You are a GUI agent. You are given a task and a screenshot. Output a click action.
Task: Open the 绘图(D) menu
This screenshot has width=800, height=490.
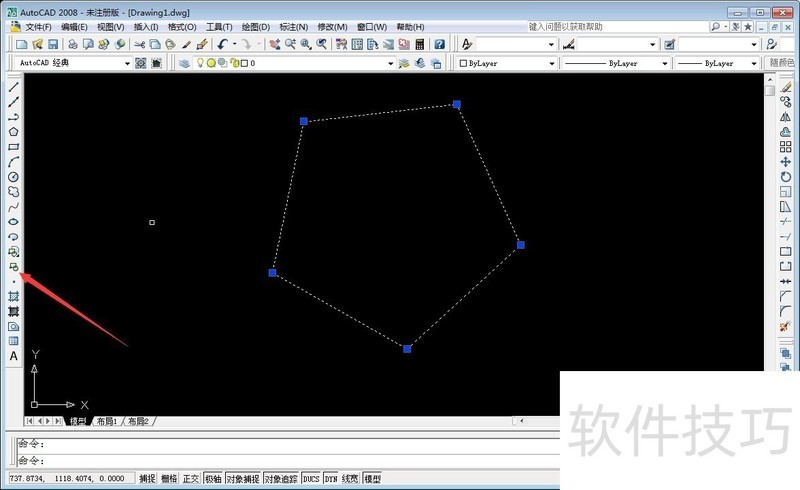pos(256,27)
